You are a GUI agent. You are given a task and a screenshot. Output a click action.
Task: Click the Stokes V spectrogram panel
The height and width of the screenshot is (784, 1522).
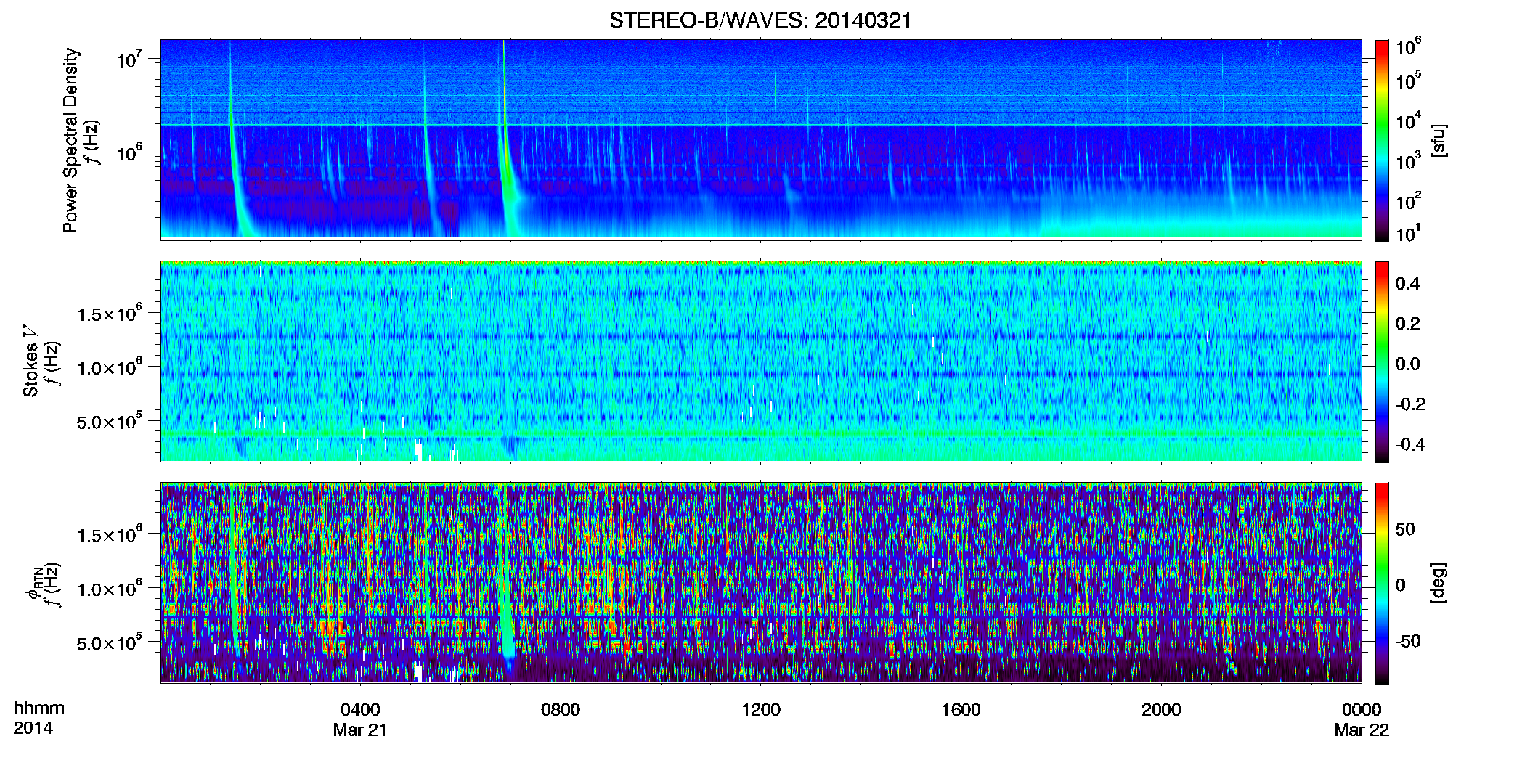[761, 362]
